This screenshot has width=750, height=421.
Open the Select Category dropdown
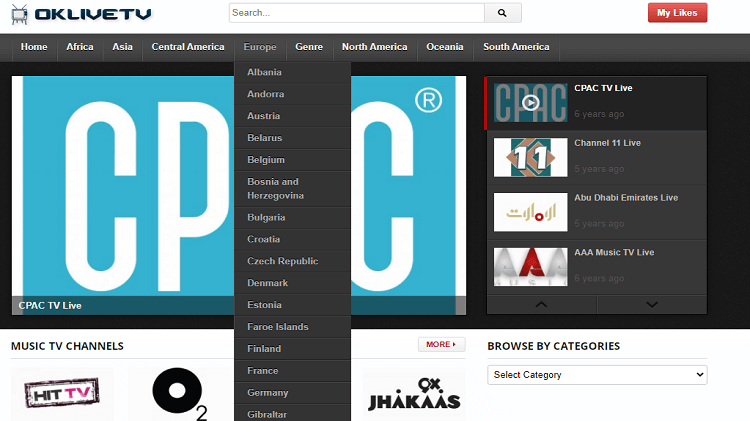[597, 375]
